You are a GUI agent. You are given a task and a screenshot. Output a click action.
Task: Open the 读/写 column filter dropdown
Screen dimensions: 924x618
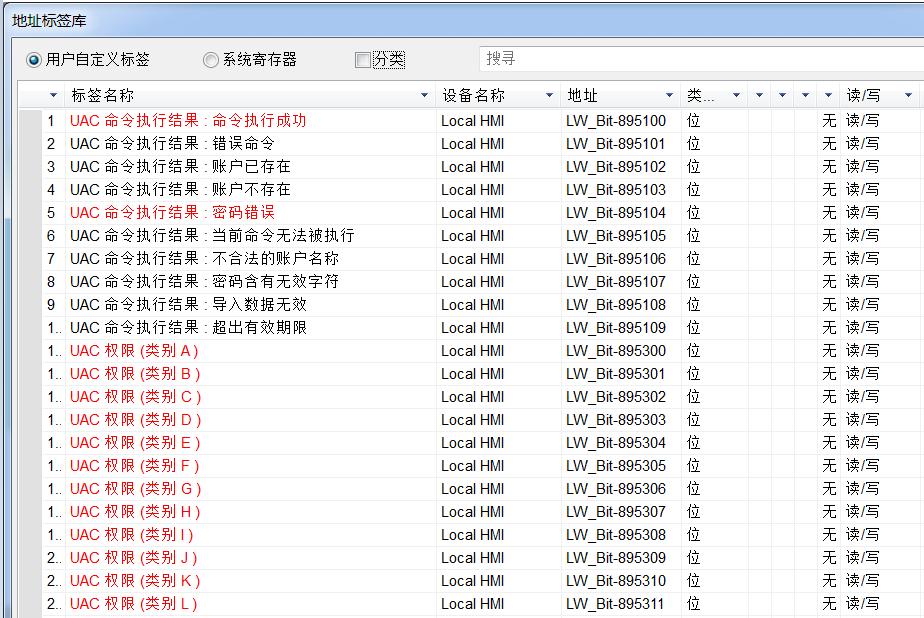905,93
